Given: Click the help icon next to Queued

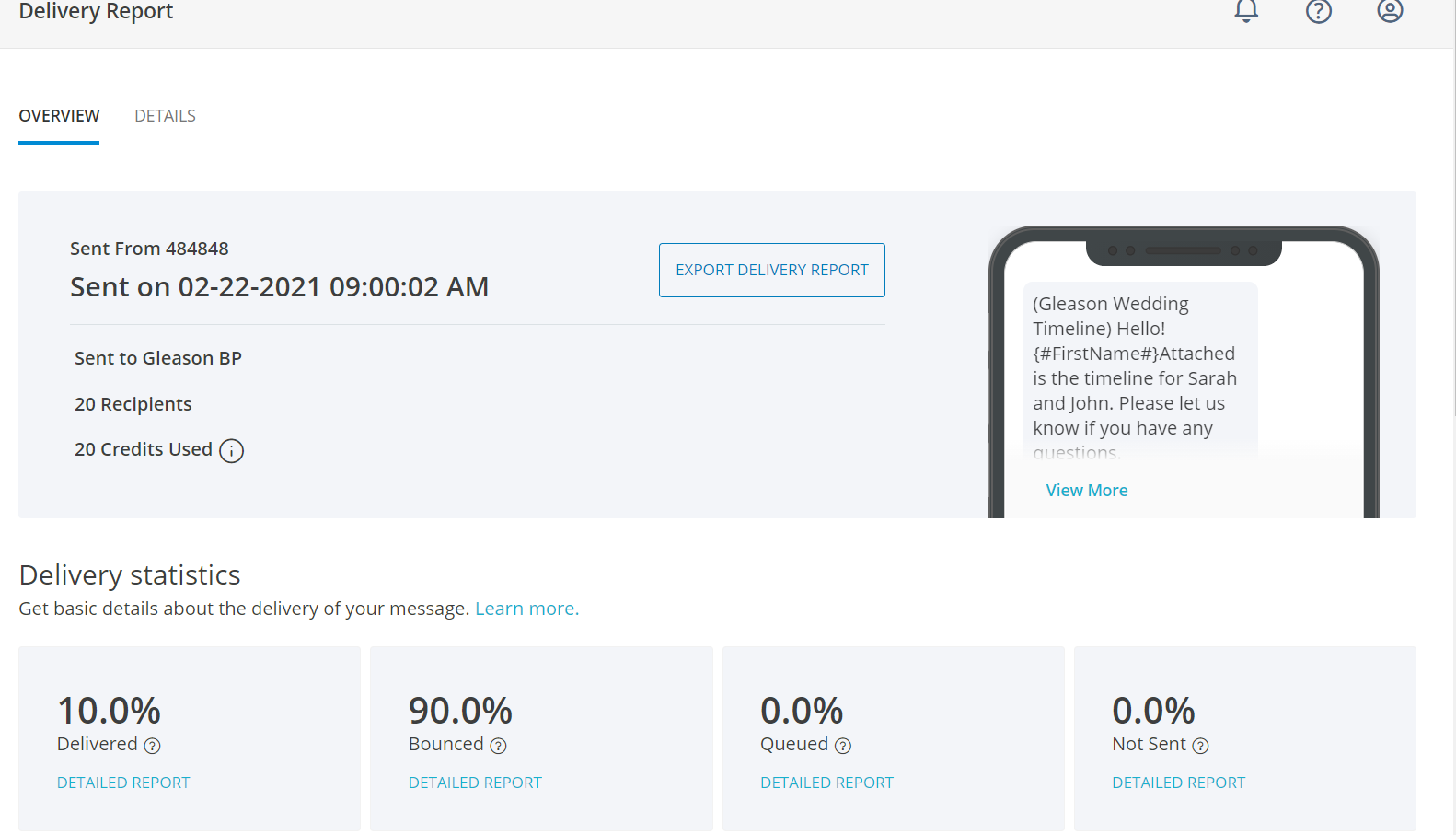Looking at the screenshot, I should (843, 746).
